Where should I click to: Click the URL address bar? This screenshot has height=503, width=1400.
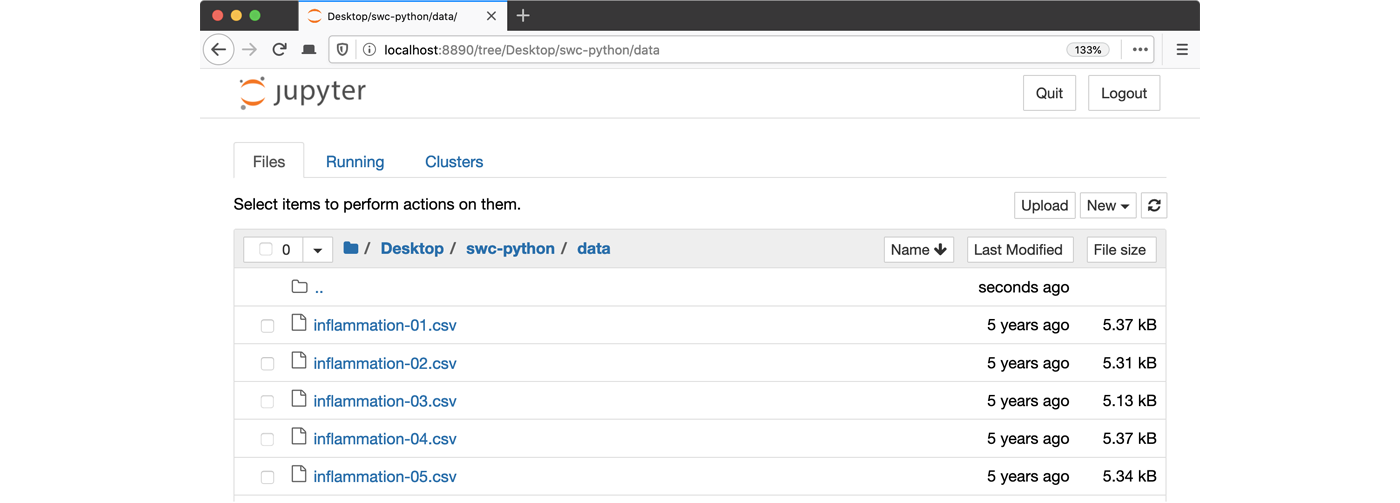click(700, 50)
